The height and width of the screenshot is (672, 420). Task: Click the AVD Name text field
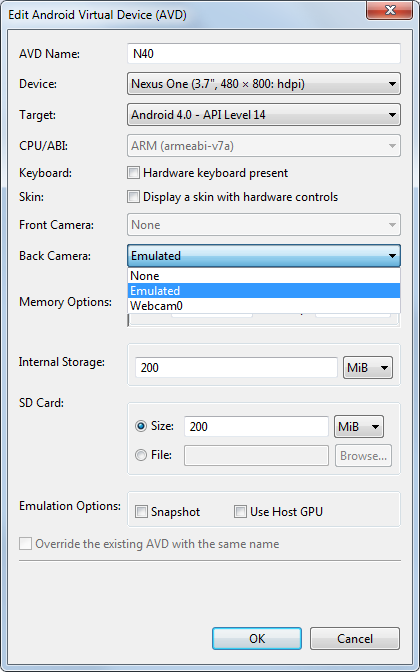(264, 54)
